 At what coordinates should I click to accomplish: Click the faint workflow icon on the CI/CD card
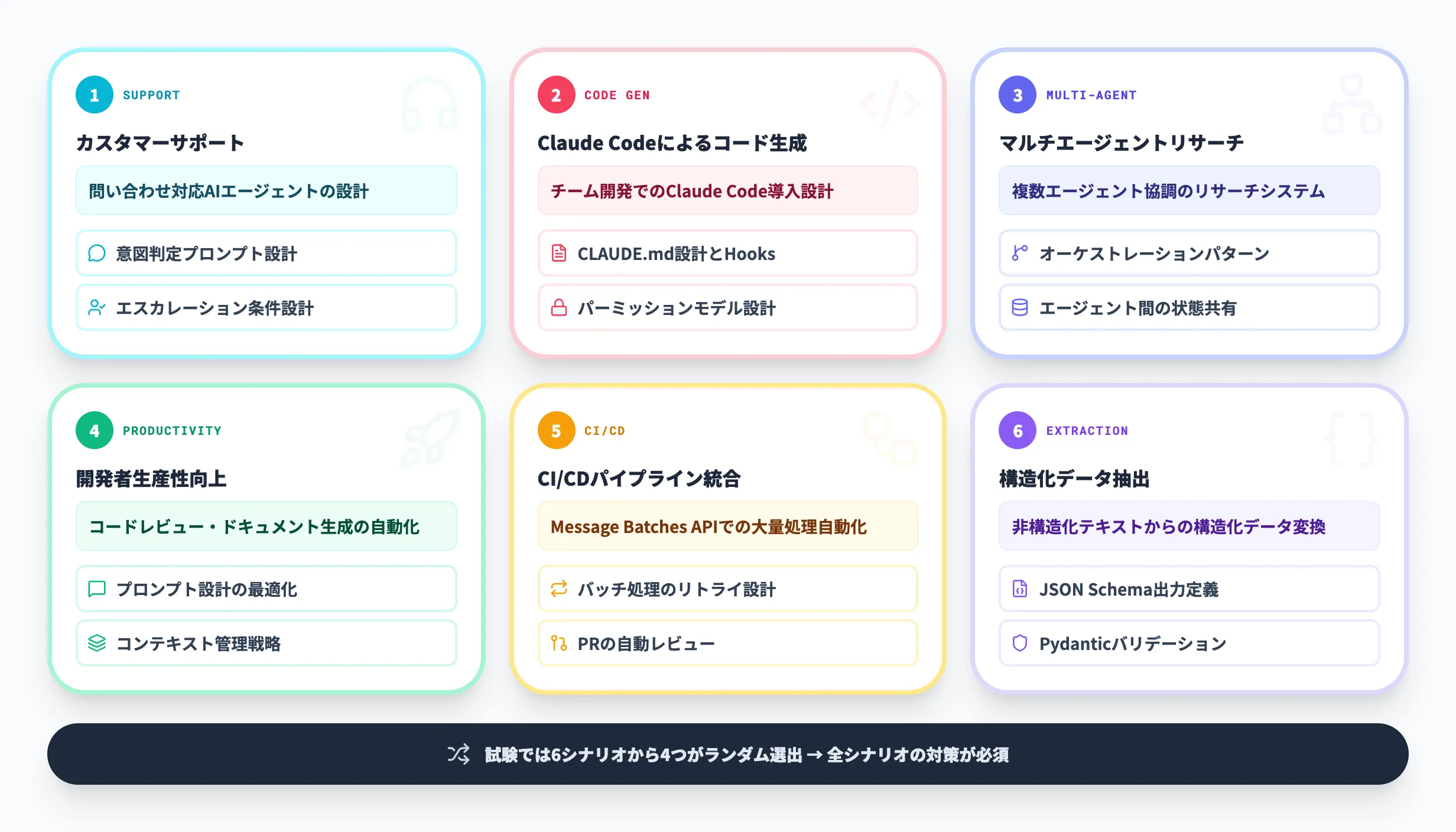pos(890,440)
